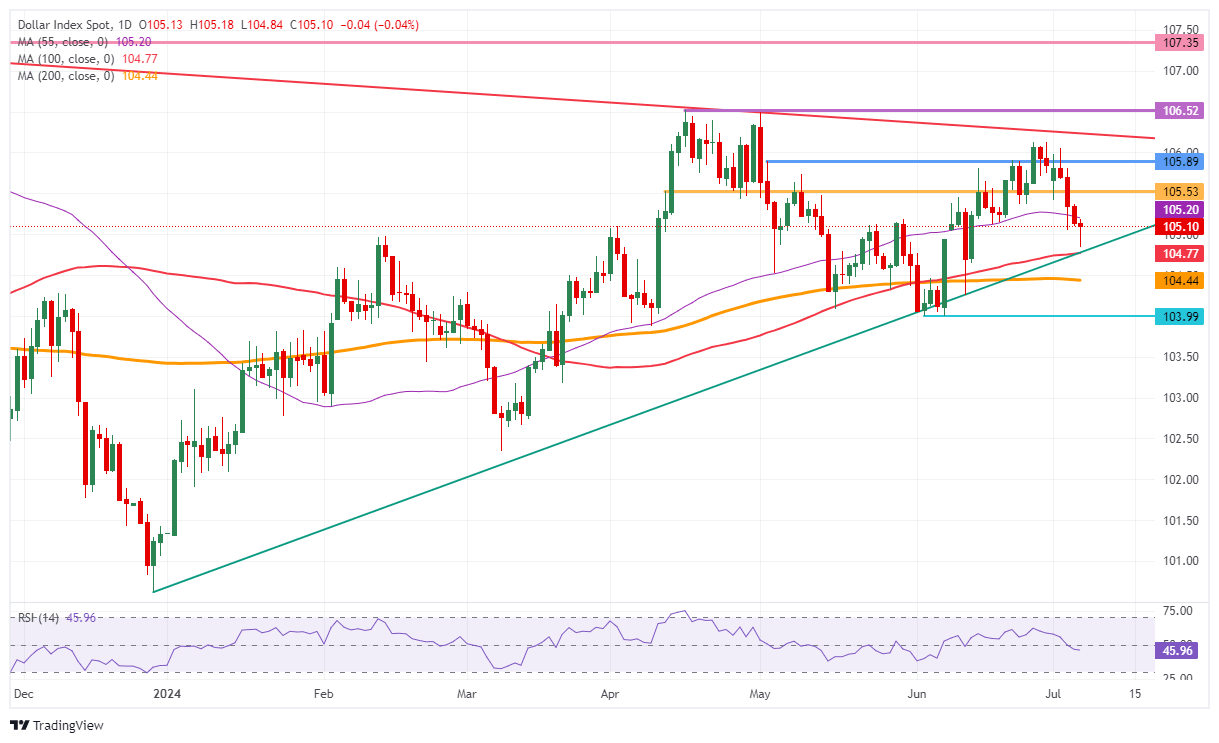This screenshot has width=1219, height=743.
Task: Click the Apr label on the time axis
Action: coord(608,692)
